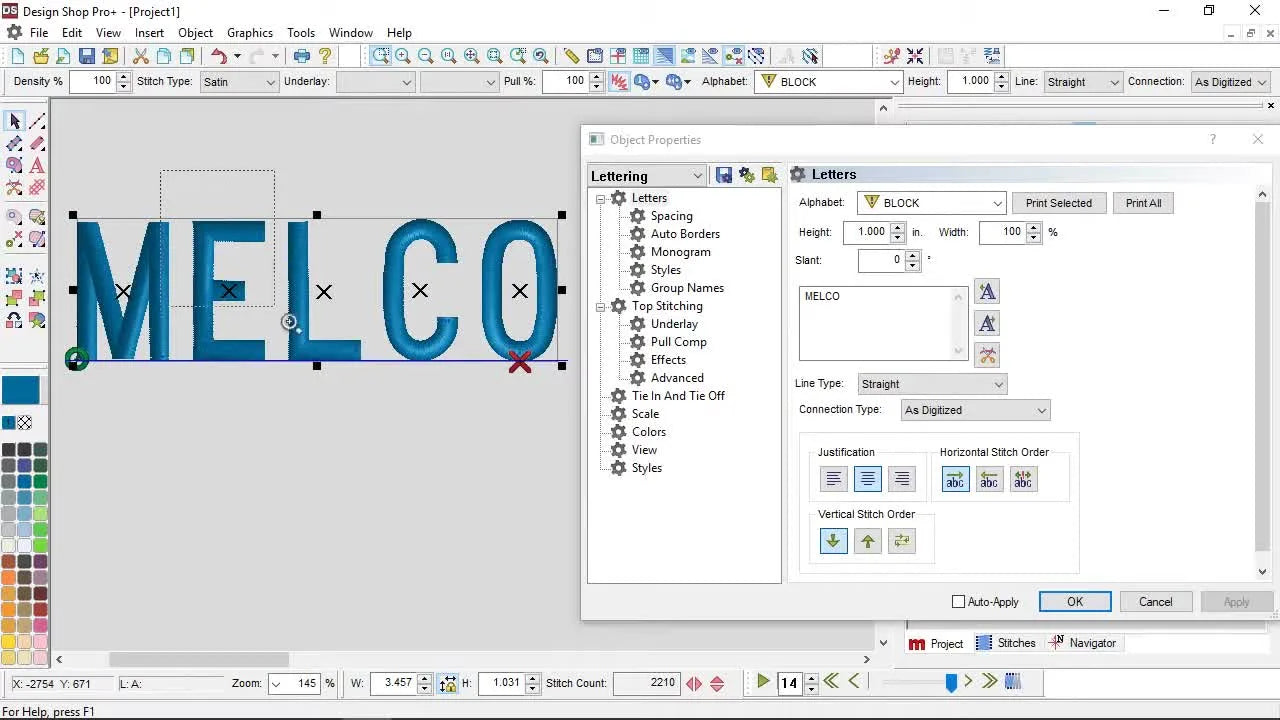
Task: Open the left-justify Justification option
Action: (833, 478)
